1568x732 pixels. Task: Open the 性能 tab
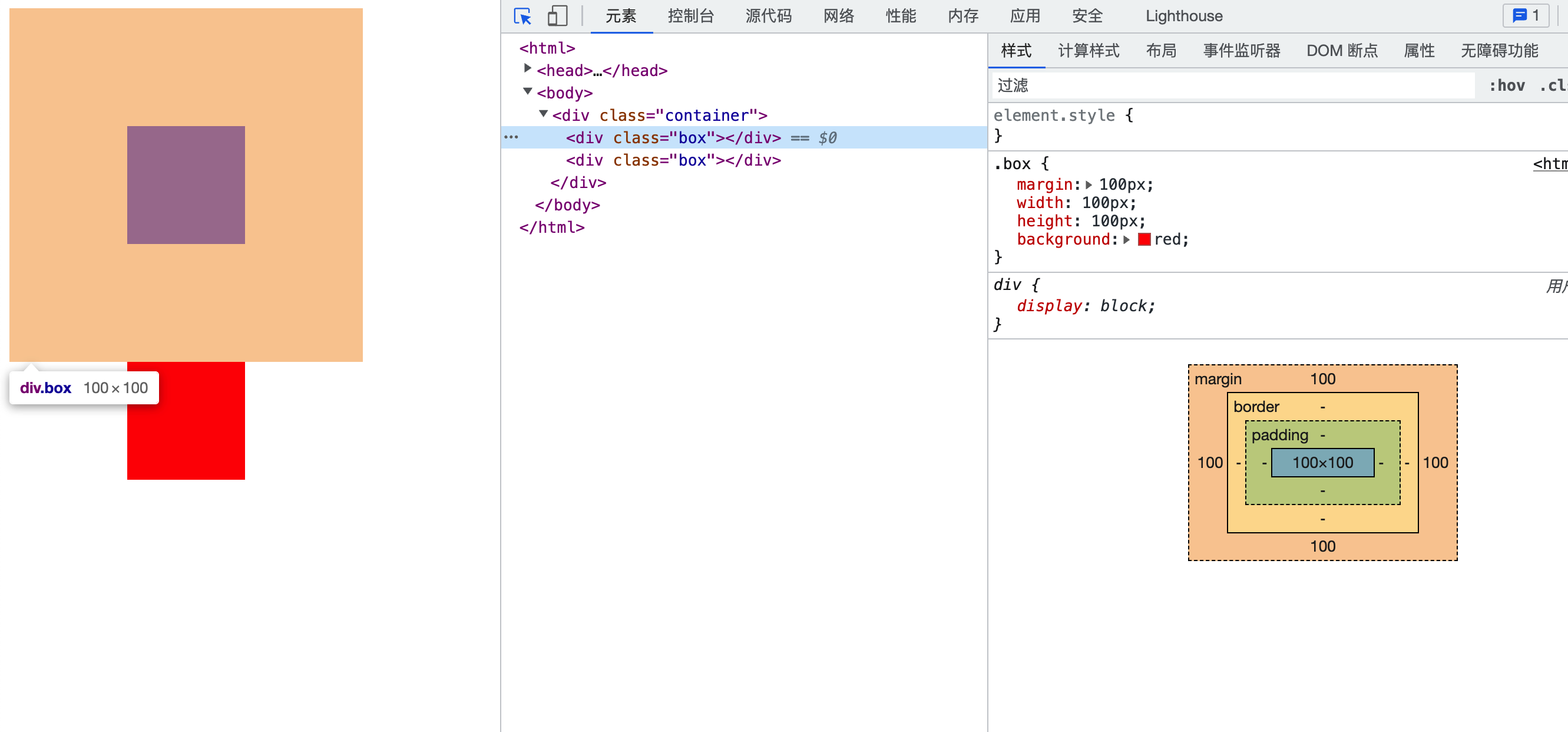coord(901,16)
